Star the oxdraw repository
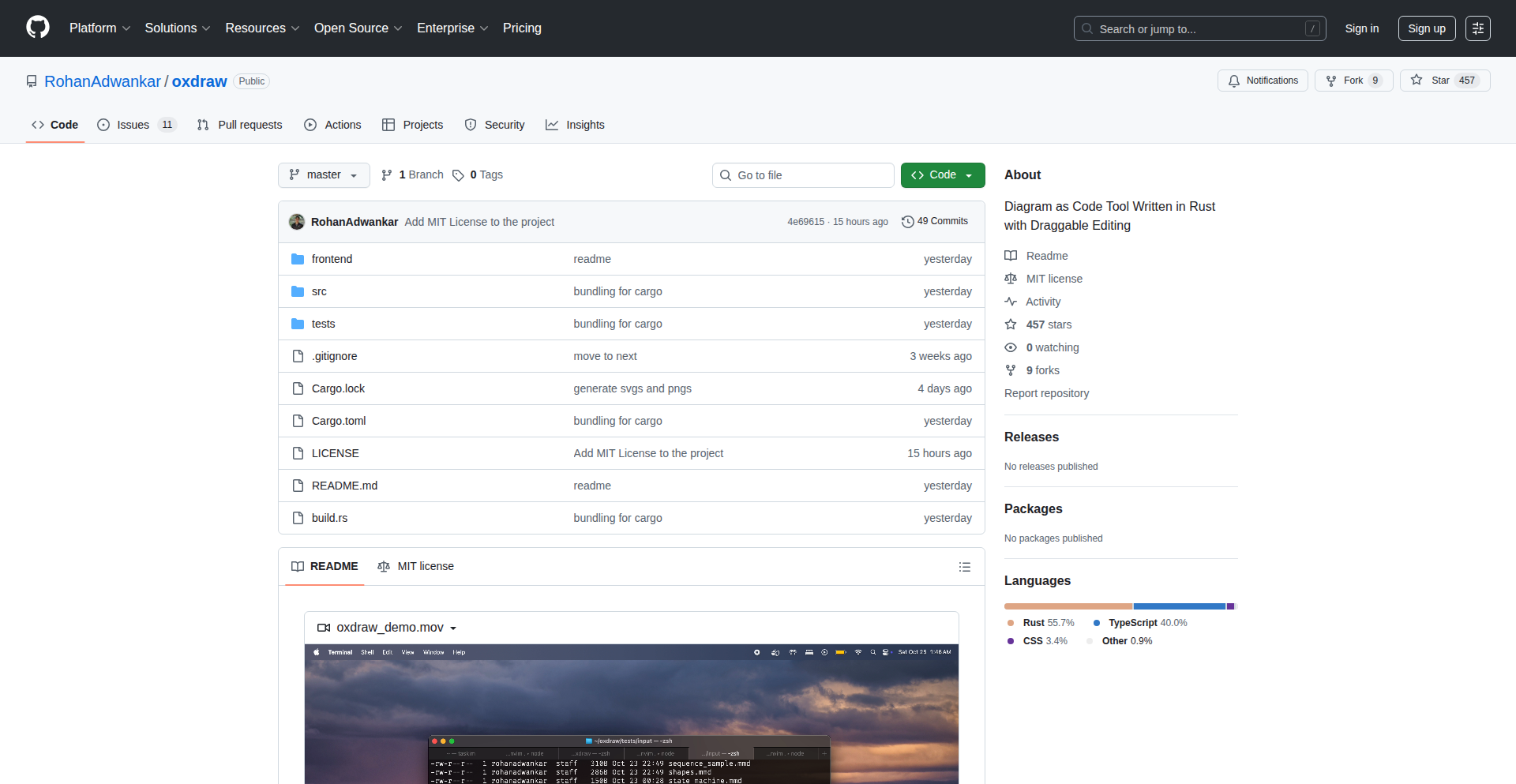The width and height of the screenshot is (1516, 784). (1445, 81)
